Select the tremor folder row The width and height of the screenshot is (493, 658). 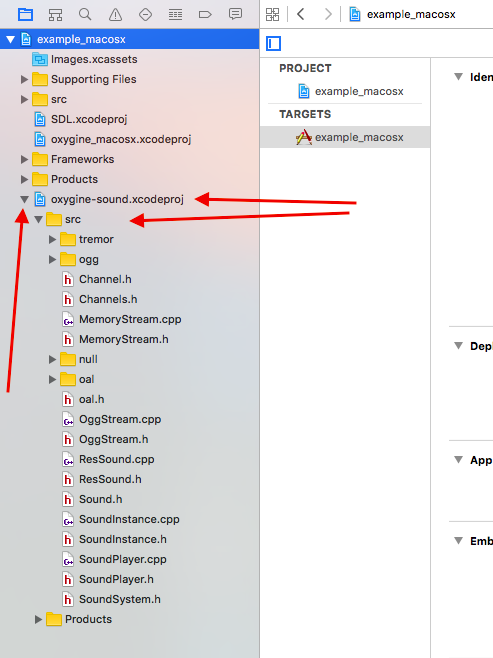(x=129, y=240)
